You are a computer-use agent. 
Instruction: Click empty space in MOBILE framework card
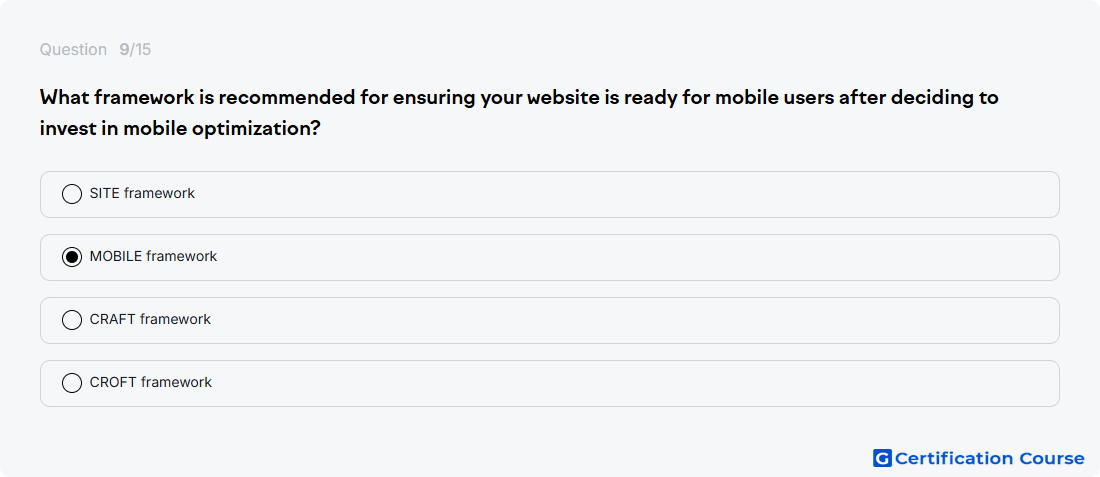(x=631, y=257)
